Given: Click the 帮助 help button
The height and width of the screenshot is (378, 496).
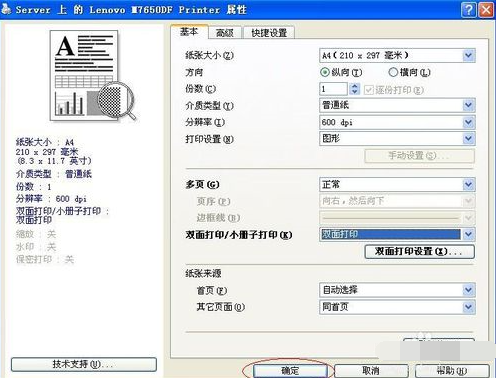Looking at the screenshot, I should [452, 370].
